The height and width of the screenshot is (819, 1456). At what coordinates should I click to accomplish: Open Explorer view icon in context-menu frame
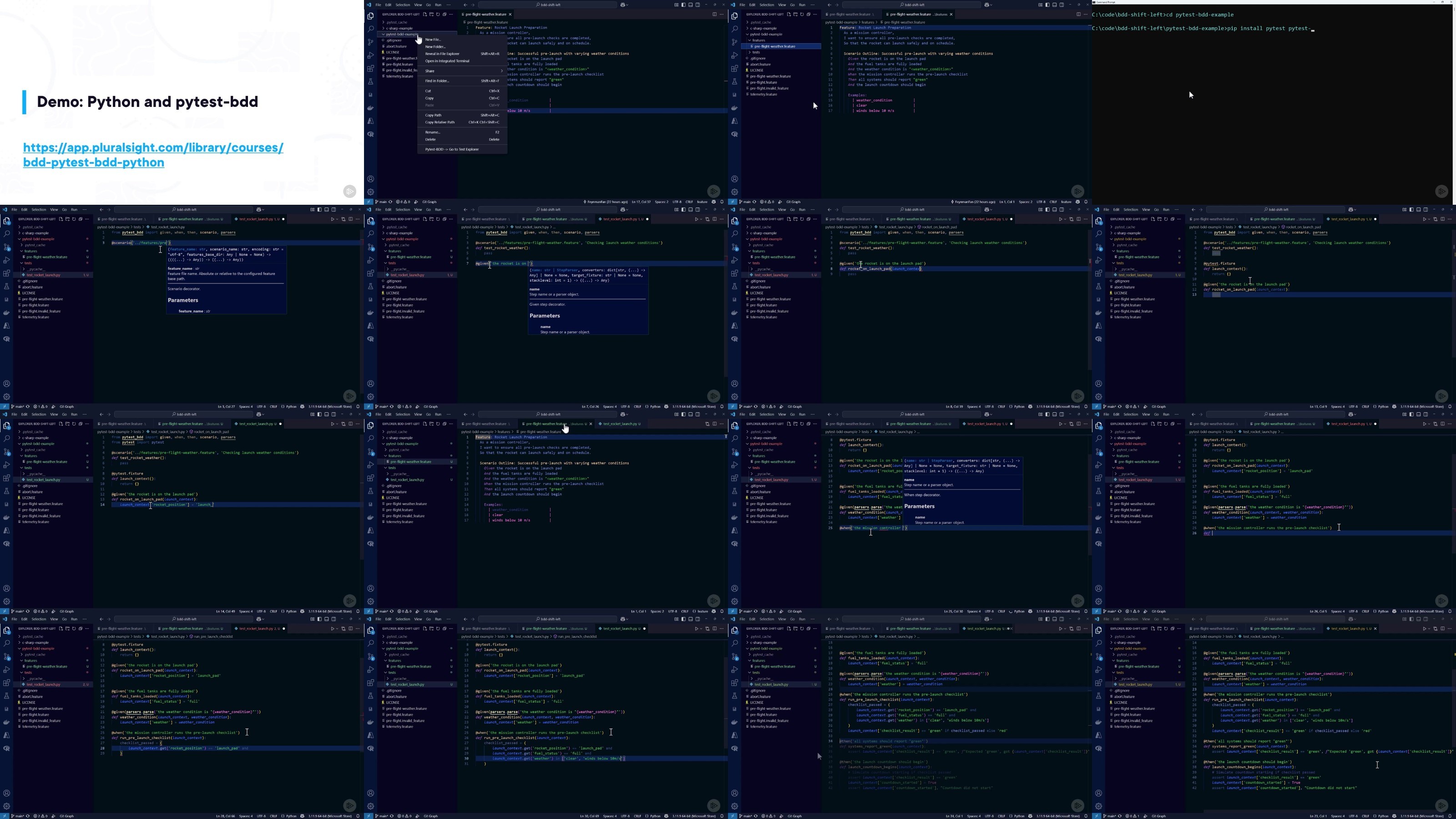pyautogui.click(x=371, y=16)
